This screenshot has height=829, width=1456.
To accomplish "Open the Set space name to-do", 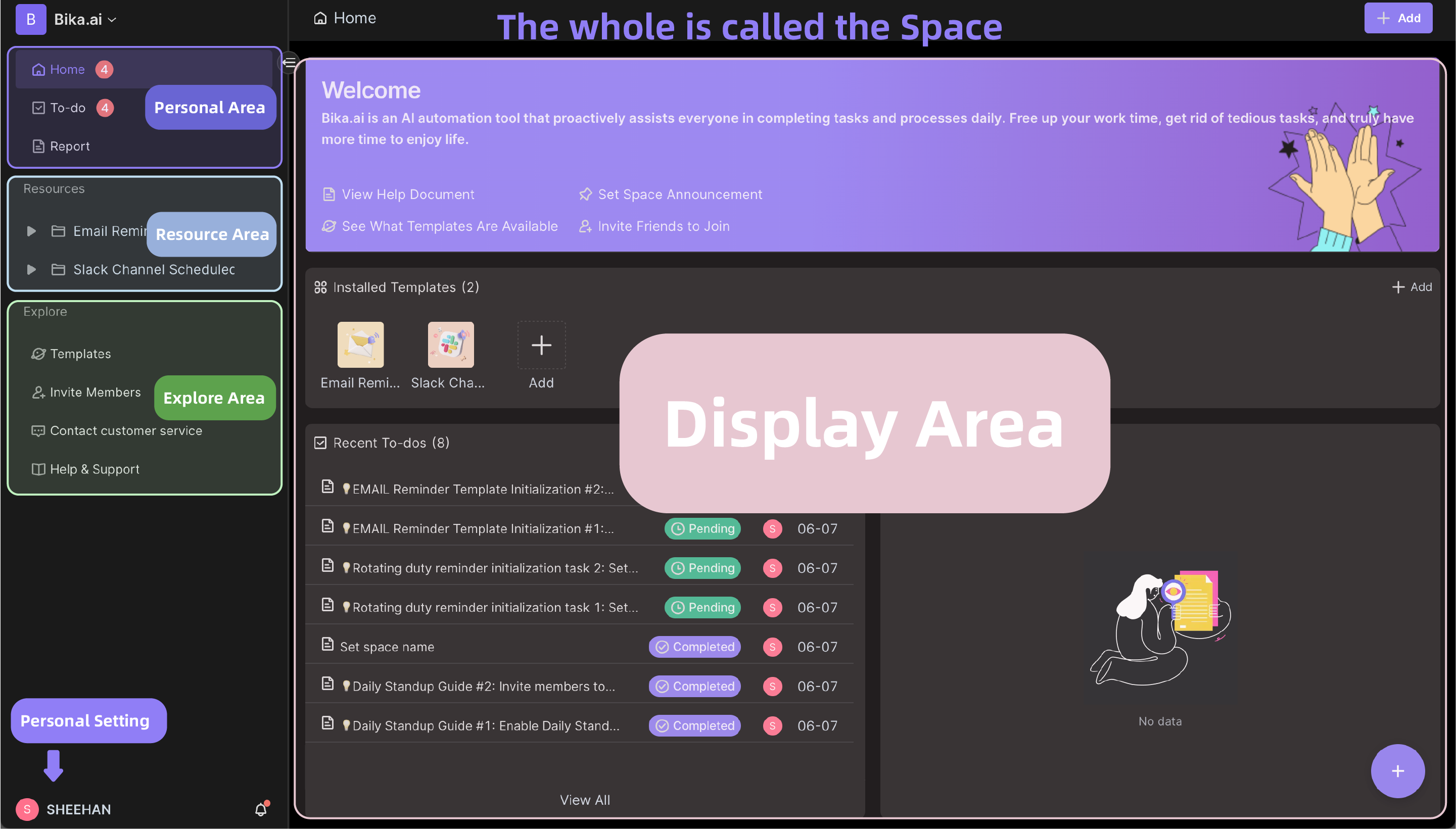I will coord(387,647).
